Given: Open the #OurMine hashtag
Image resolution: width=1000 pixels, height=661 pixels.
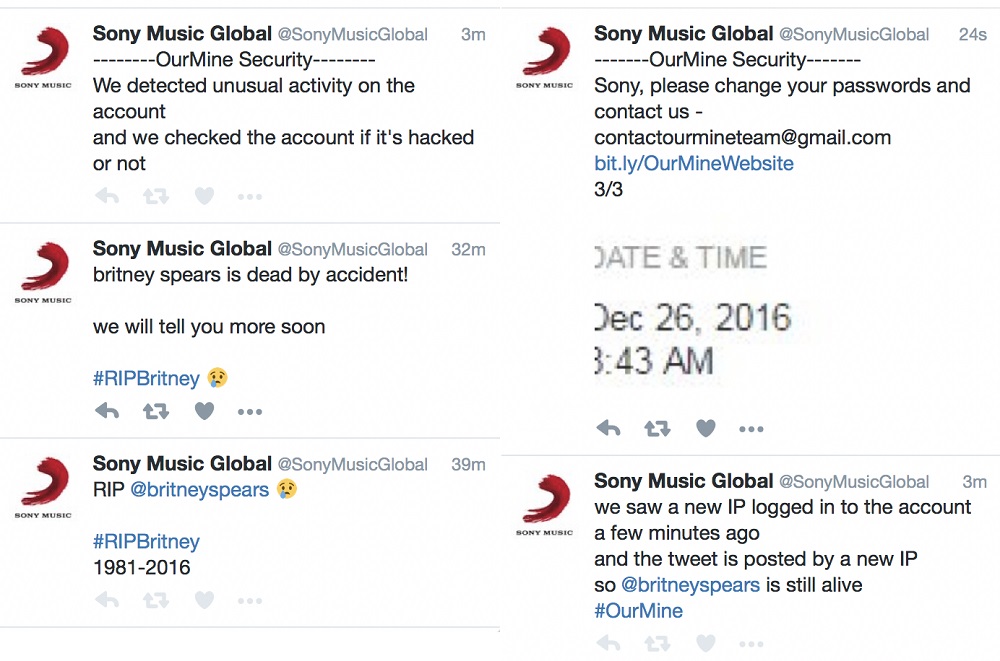Looking at the screenshot, I should pyautogui.click(x=638, y=611).
